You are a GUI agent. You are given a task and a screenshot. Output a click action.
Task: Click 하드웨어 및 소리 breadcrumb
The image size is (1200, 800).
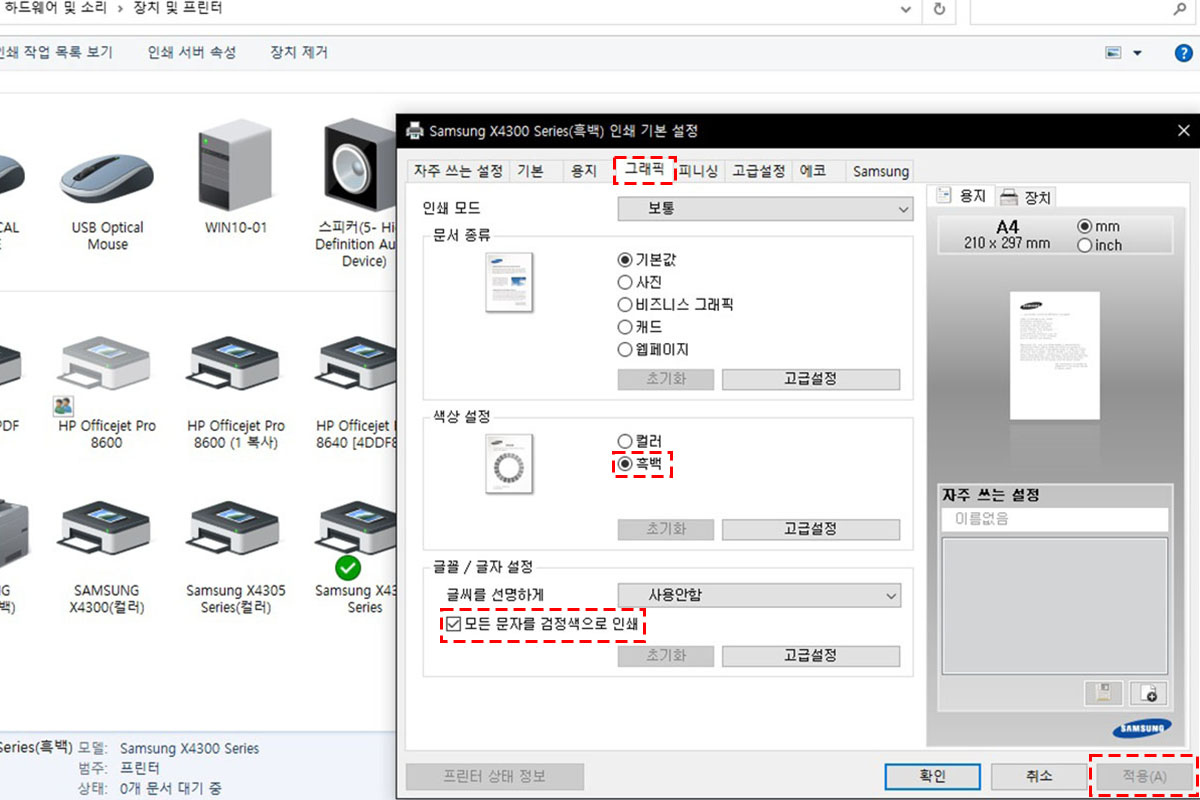[54, 8]
